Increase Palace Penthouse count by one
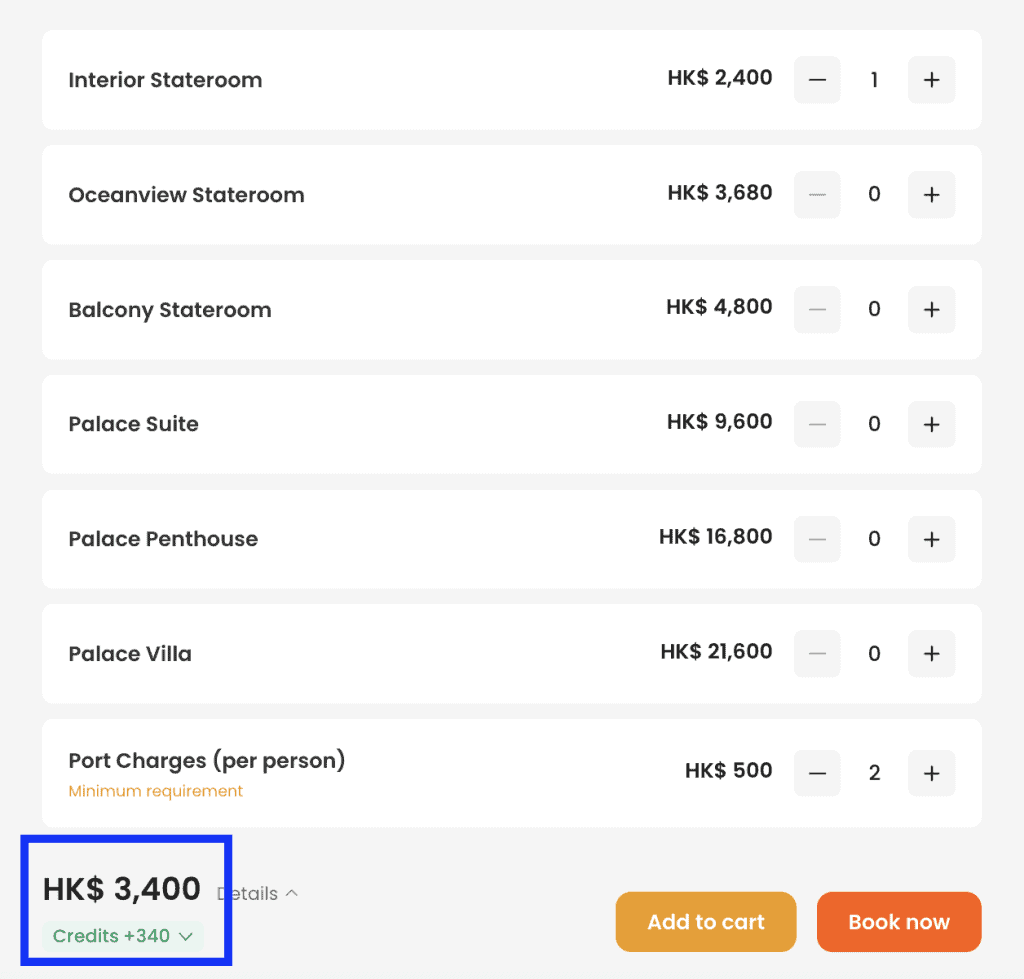 coord(931,540)
